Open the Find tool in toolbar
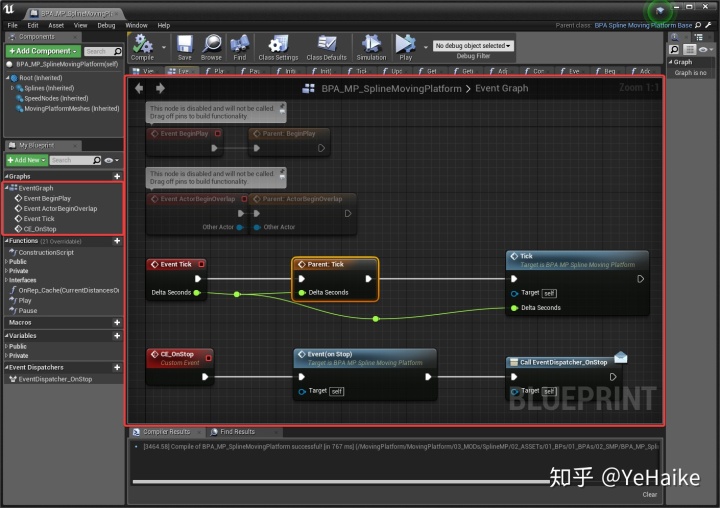Viewport: 720px width, 508px height. [240, 47]
